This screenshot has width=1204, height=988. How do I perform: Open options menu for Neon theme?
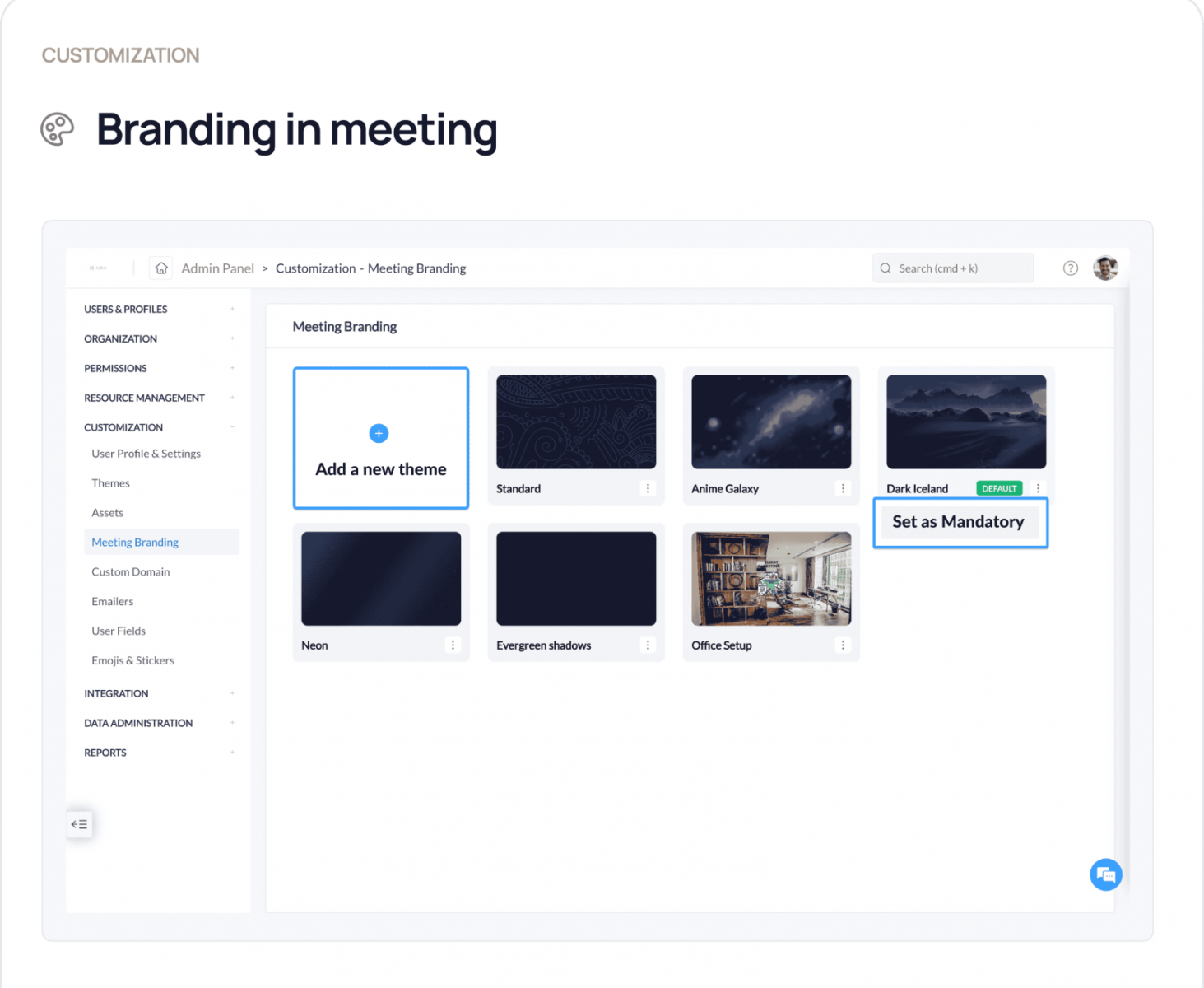click(x=453, y=645)
